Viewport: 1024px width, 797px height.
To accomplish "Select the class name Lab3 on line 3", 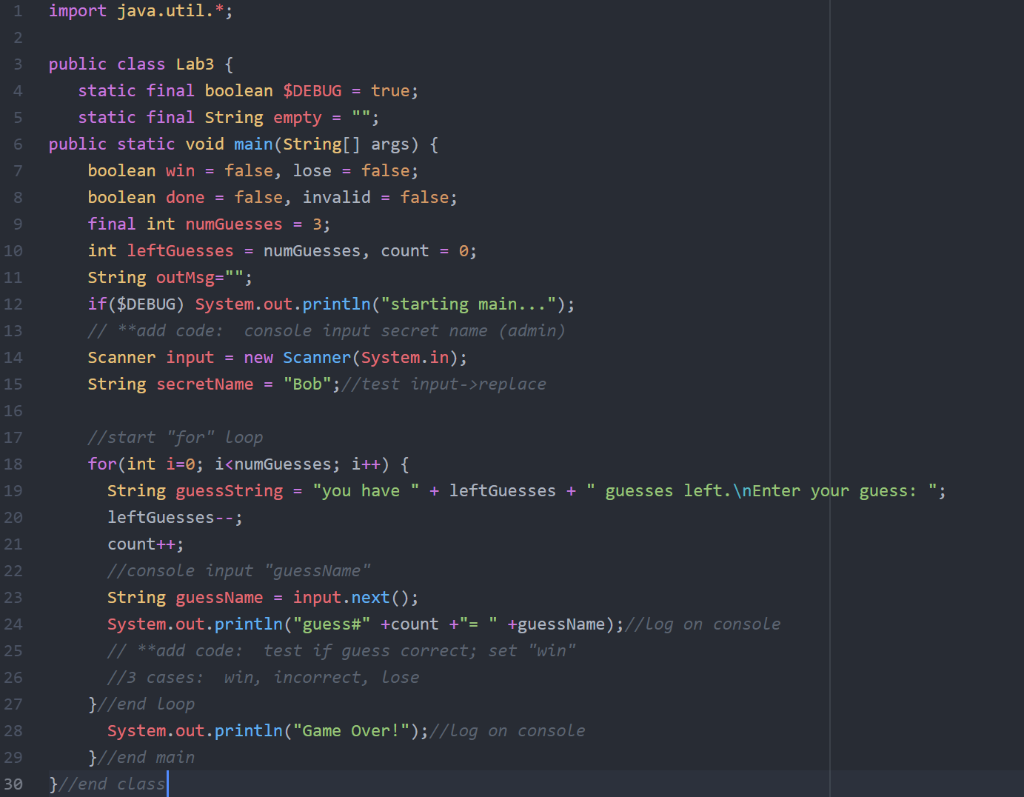I will [196, 64].
